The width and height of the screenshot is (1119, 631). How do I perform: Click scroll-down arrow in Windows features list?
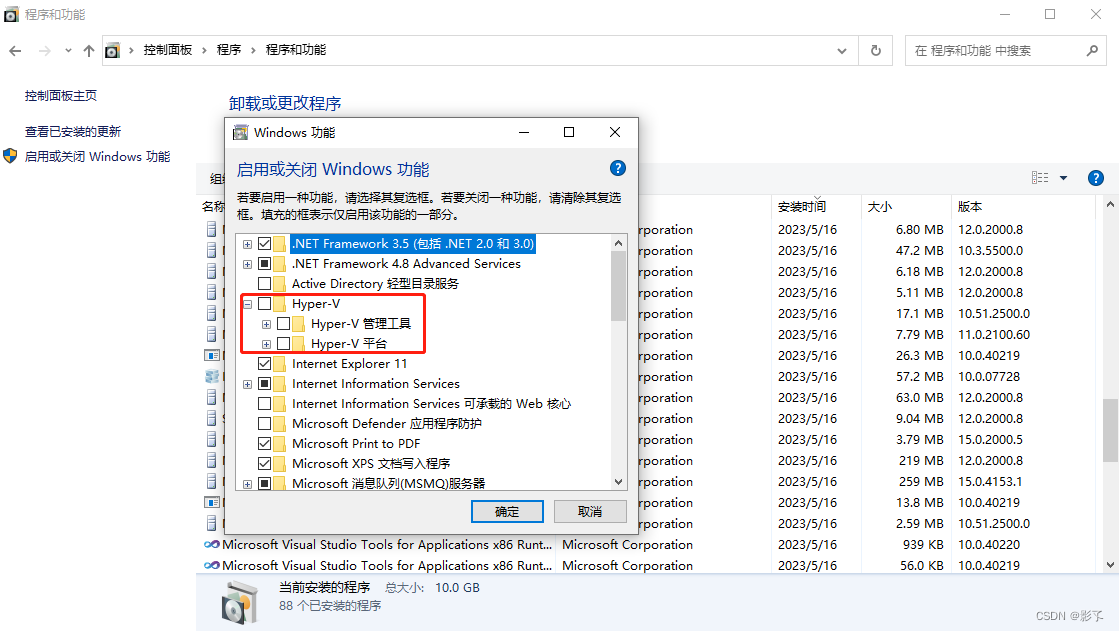pyautogui.click(x=618, y=482)
